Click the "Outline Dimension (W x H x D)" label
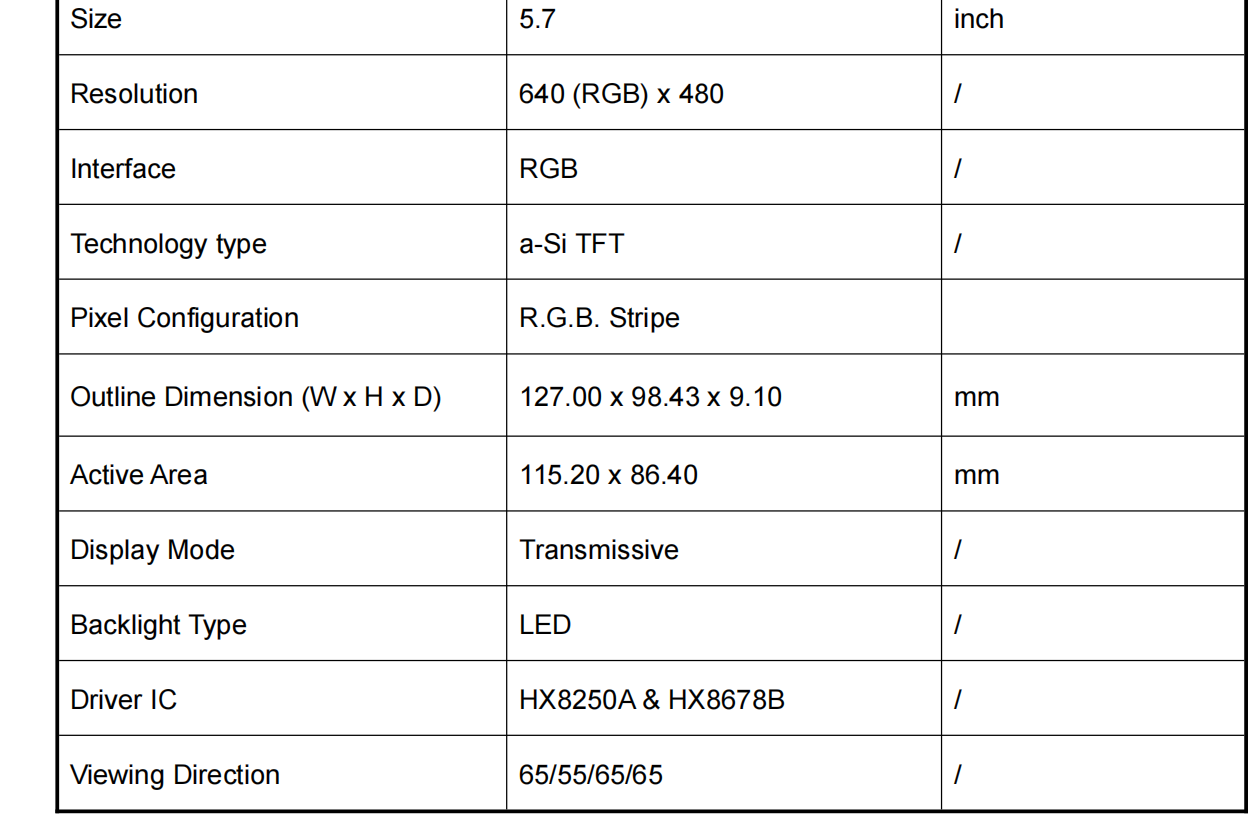 [x=256, y=397]
